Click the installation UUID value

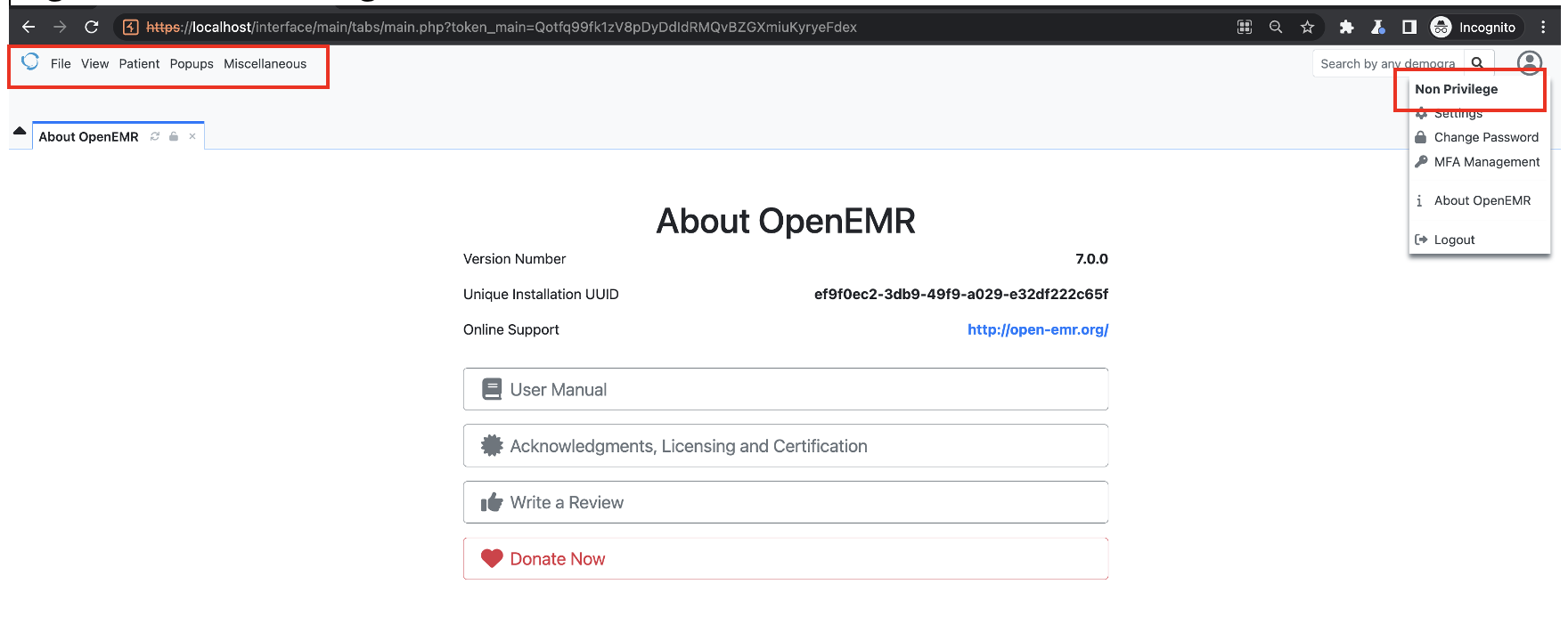tap(961, 295)
